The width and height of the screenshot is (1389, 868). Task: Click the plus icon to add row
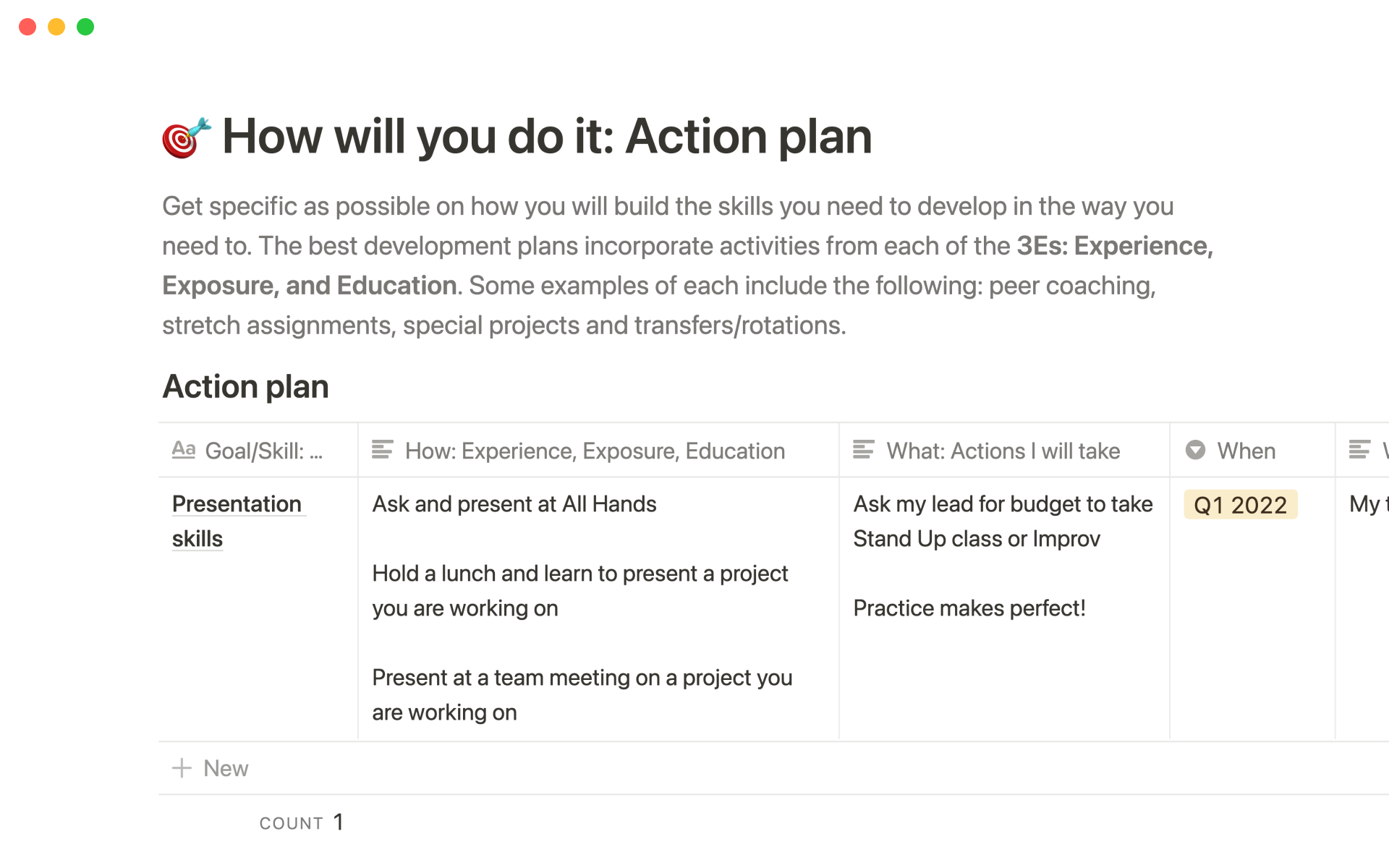pyautogui.click(x=182, y=768)
